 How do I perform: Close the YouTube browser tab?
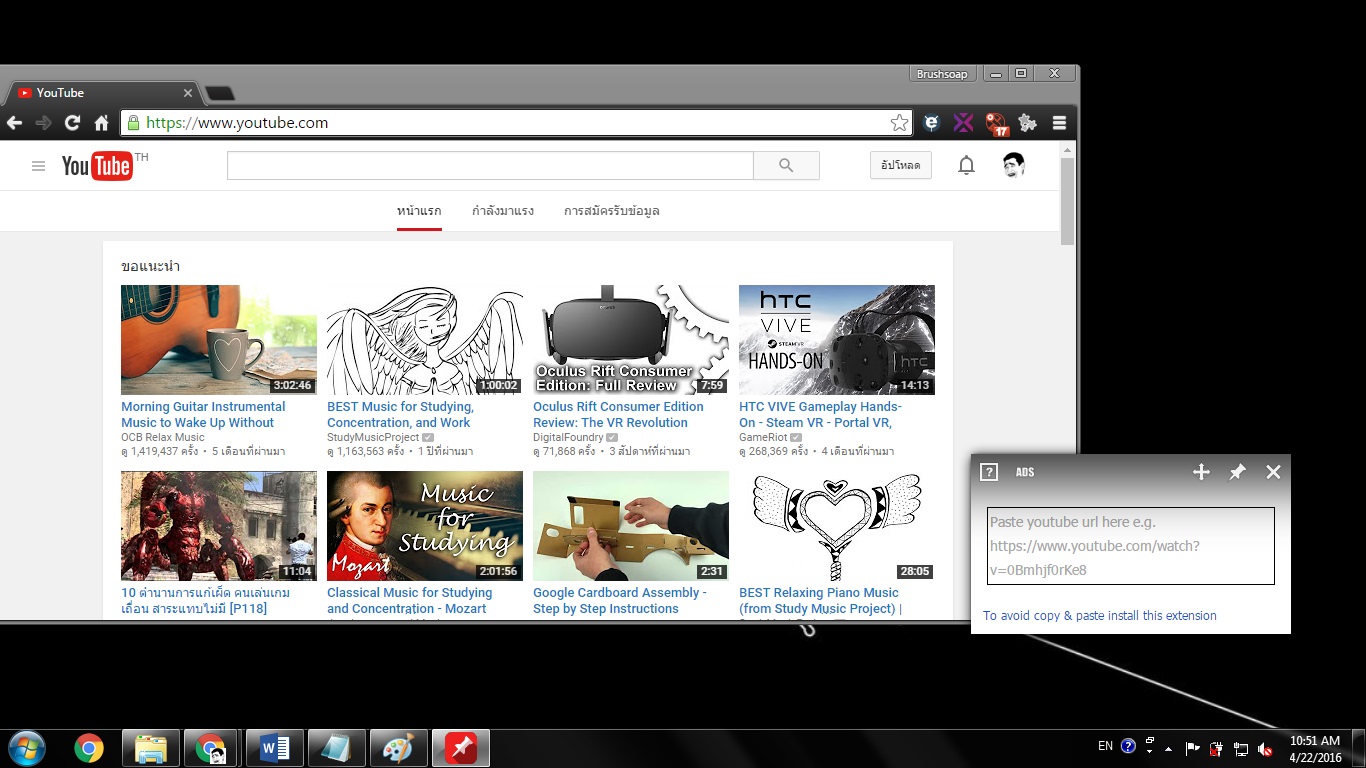tap(187, 93)
